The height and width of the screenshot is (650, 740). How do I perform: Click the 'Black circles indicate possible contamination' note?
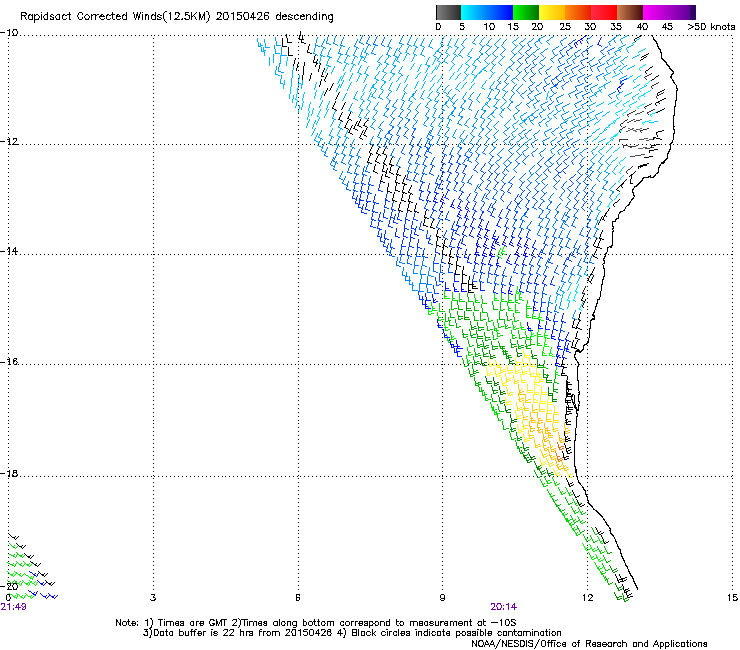pos(456,633)
